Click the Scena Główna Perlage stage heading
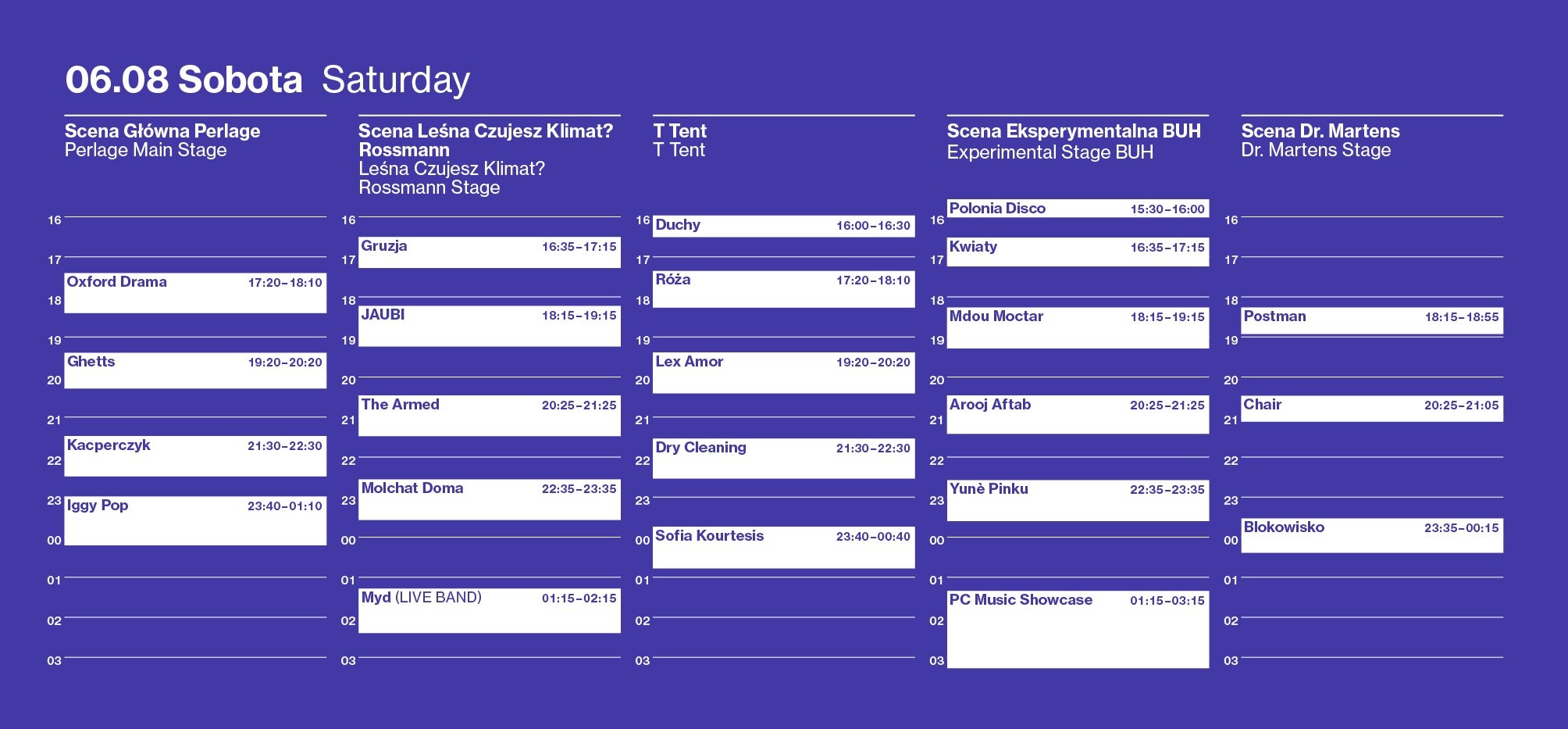The image size is (1568, 729). (162, 131)
